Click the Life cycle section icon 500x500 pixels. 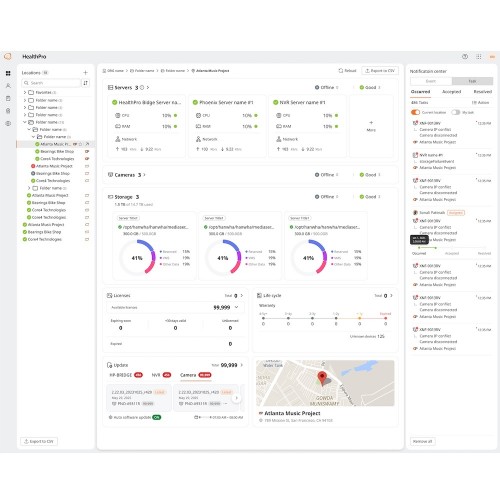pyautogui.click(x=259, y=295)
